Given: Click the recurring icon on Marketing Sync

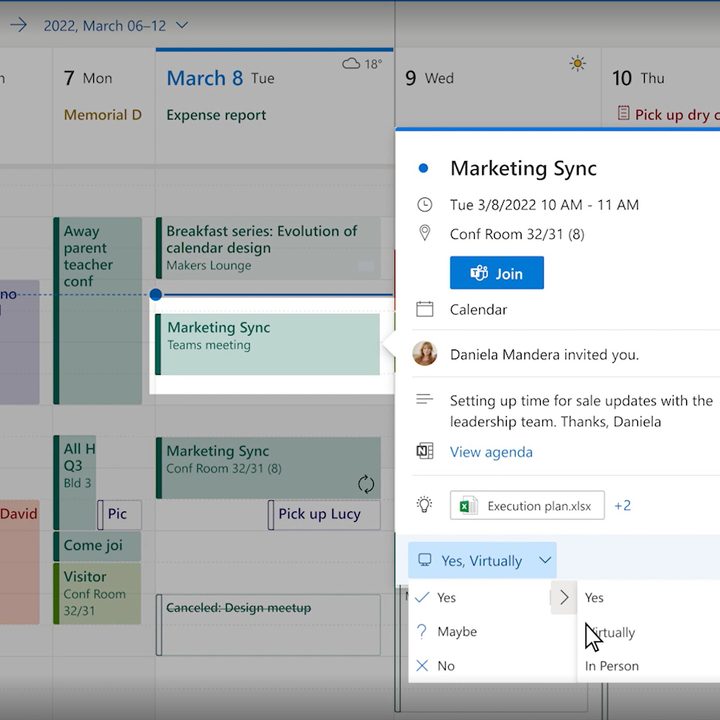Looking at the screenshot, I should coord(366,484).
